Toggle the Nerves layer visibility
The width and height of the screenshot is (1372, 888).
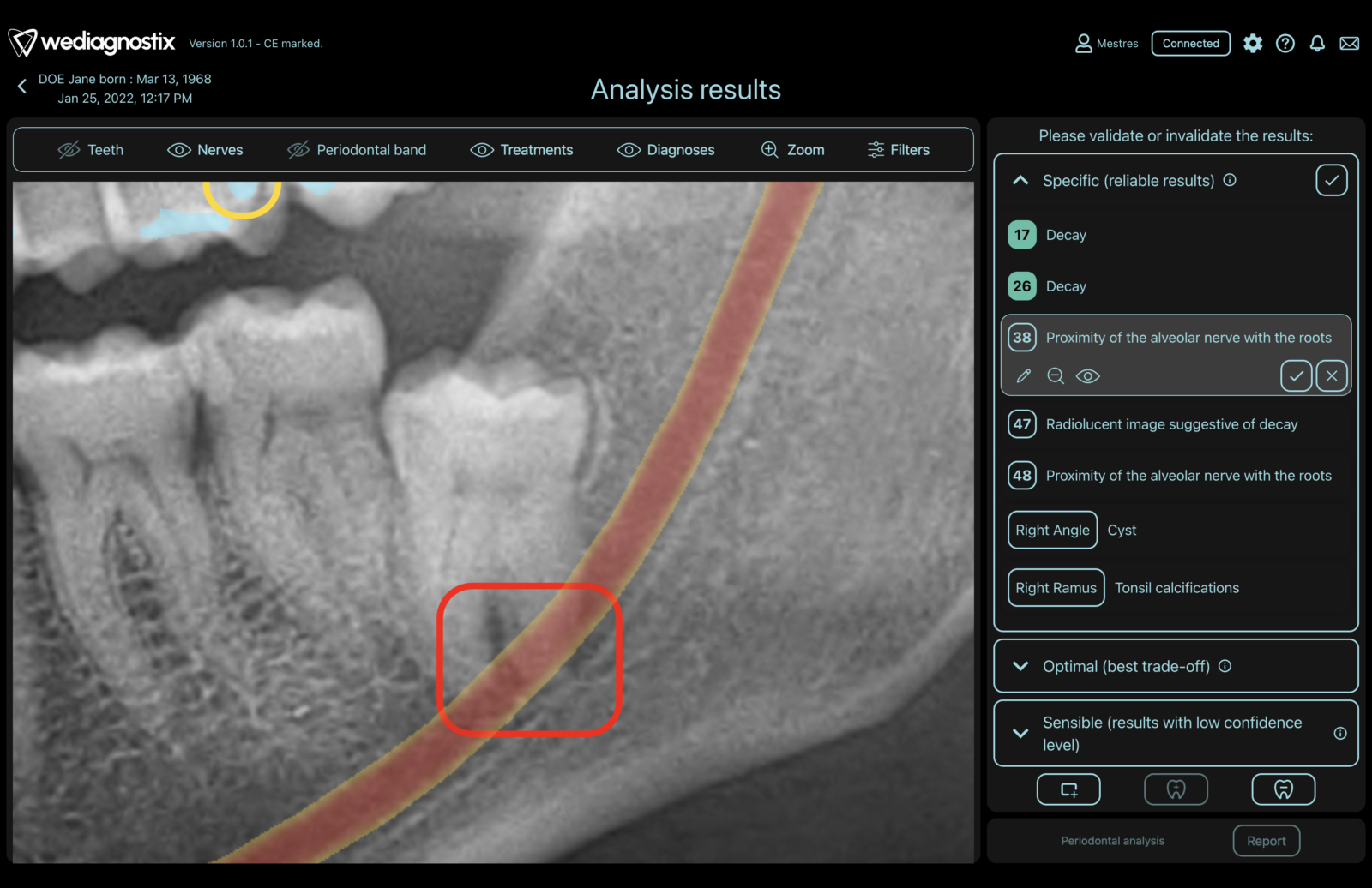pos(205,150)
